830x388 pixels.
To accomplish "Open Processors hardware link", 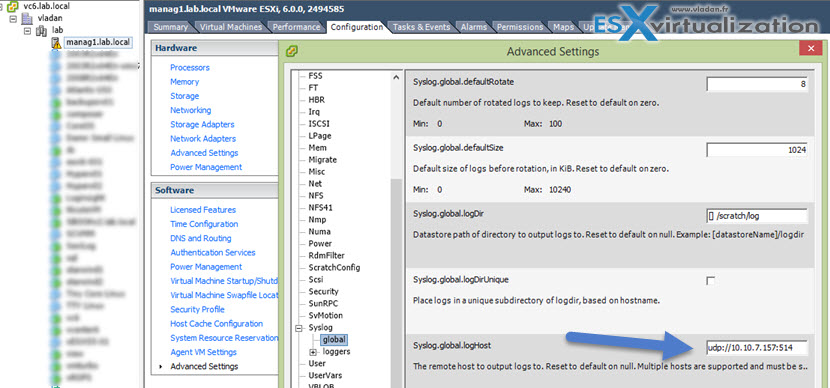I will point(190,68).
